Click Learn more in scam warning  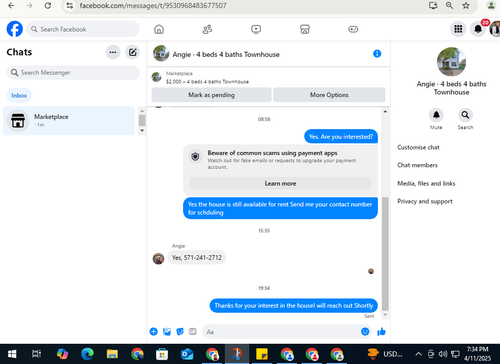click(x=280, y=184)
